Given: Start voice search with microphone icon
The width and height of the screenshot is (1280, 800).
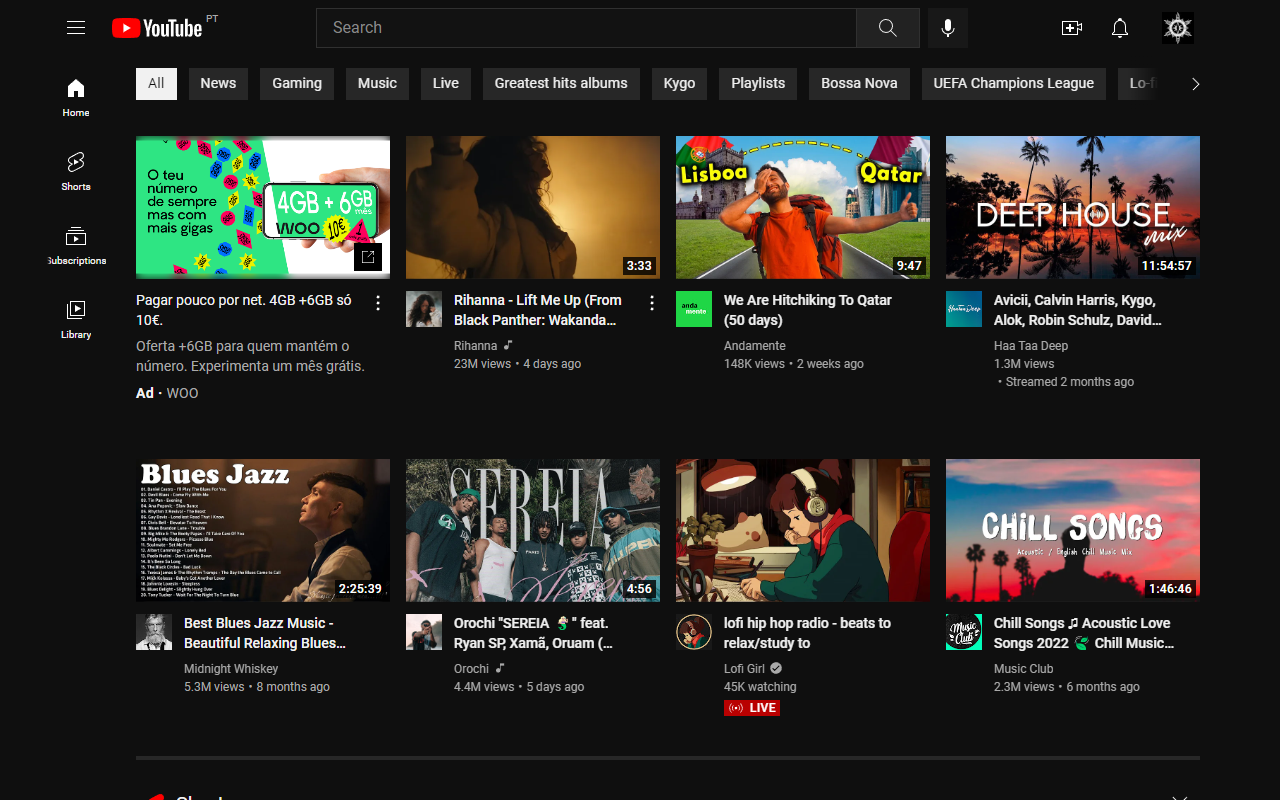Looking at the screenshot, I should [948, 28].
